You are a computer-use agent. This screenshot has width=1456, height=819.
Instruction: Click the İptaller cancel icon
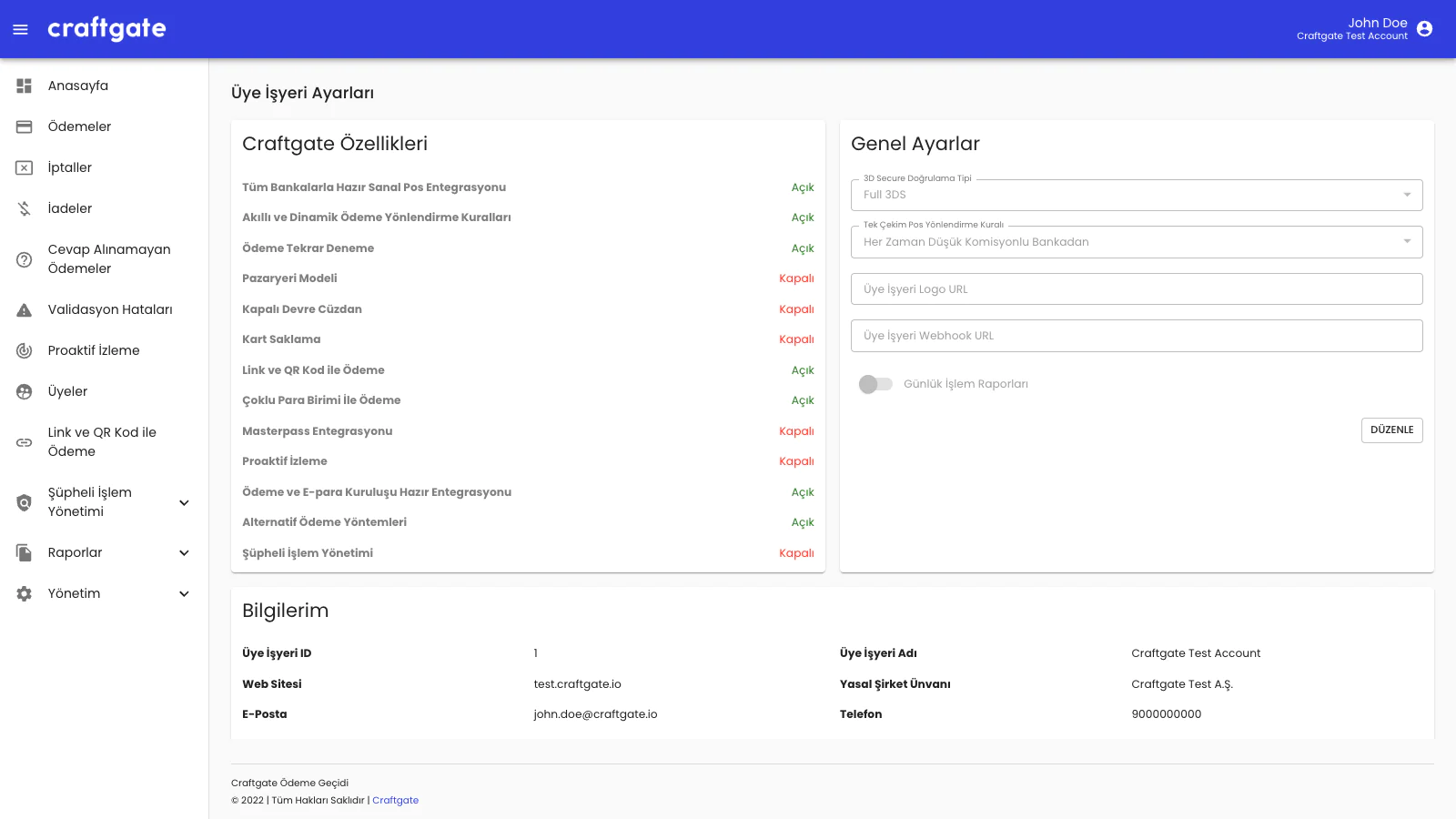25,167
